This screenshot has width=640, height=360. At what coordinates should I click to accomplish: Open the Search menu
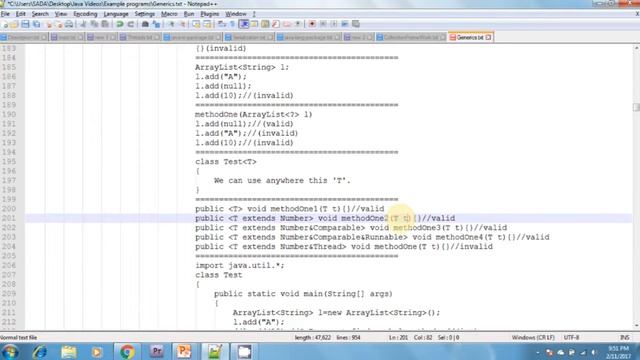40,14
